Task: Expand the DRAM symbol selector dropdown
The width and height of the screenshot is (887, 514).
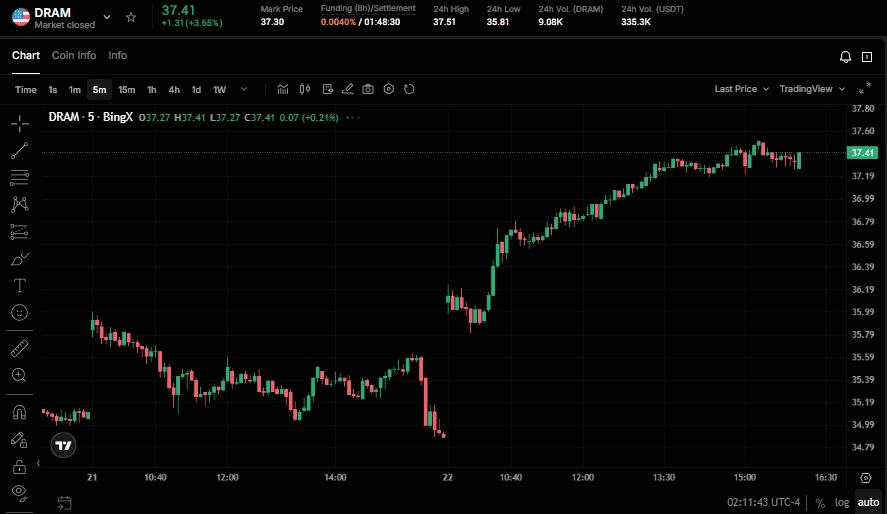Action: pyautogui.click(x=107, y=17)
